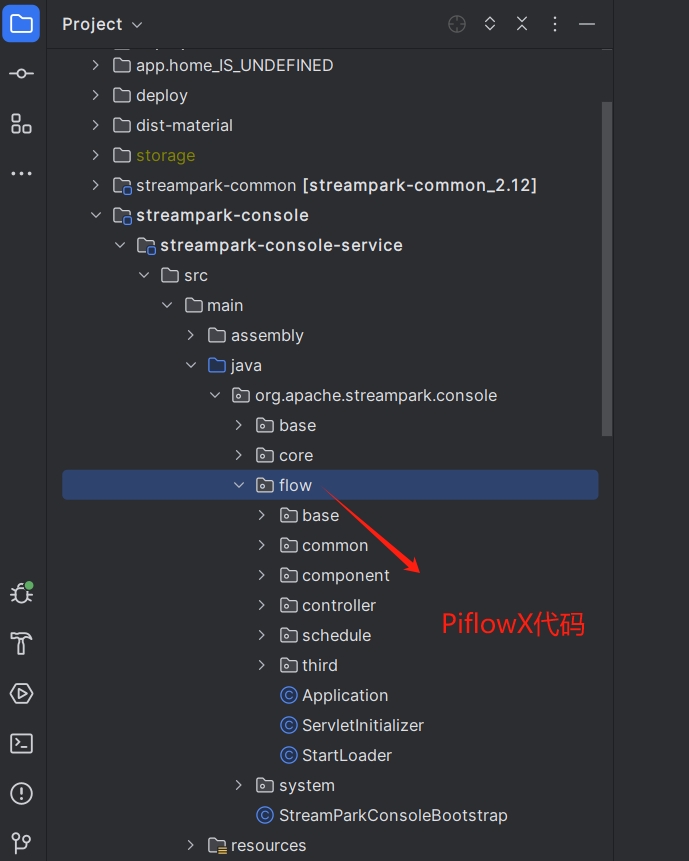
Task: Open the Structure tool window icon
Action: pyautogui.click(x=21, y=124)
